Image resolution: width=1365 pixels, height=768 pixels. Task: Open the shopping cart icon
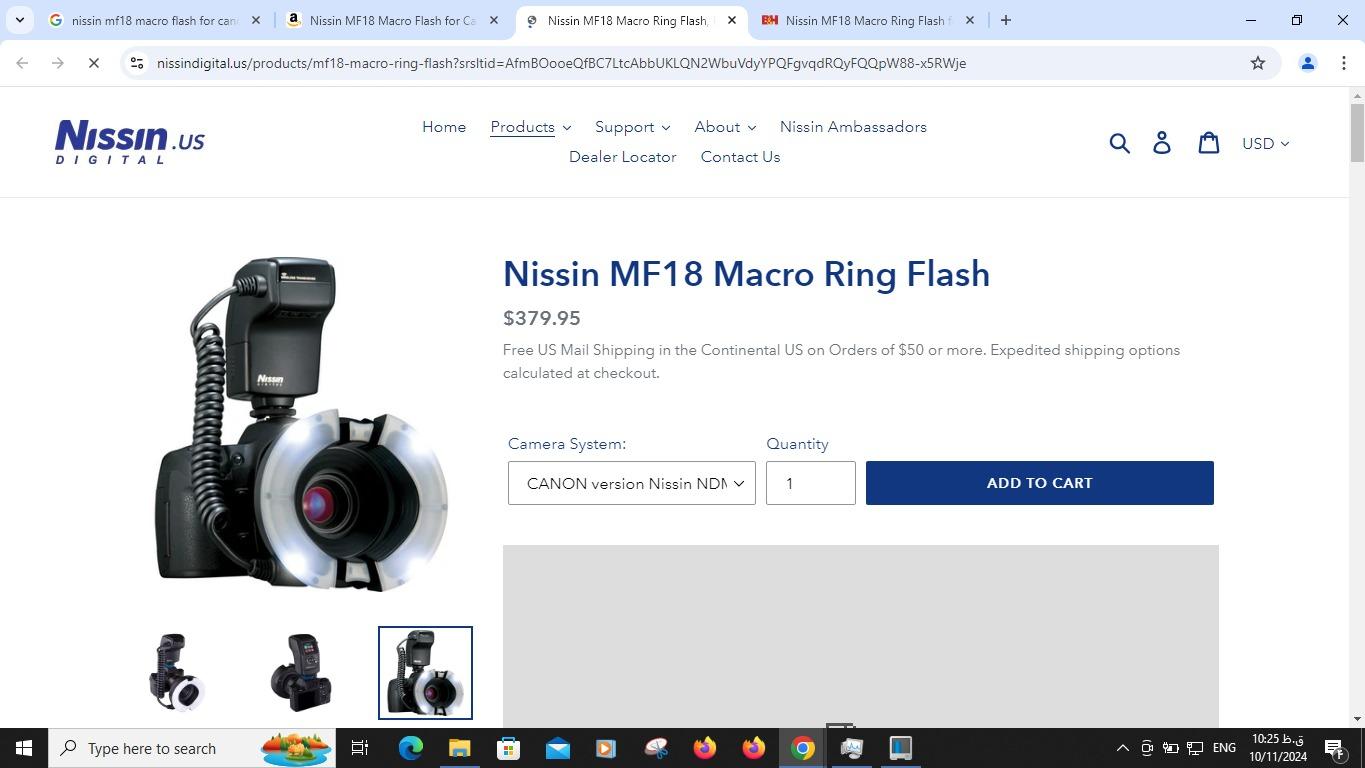click(1209, 143)
